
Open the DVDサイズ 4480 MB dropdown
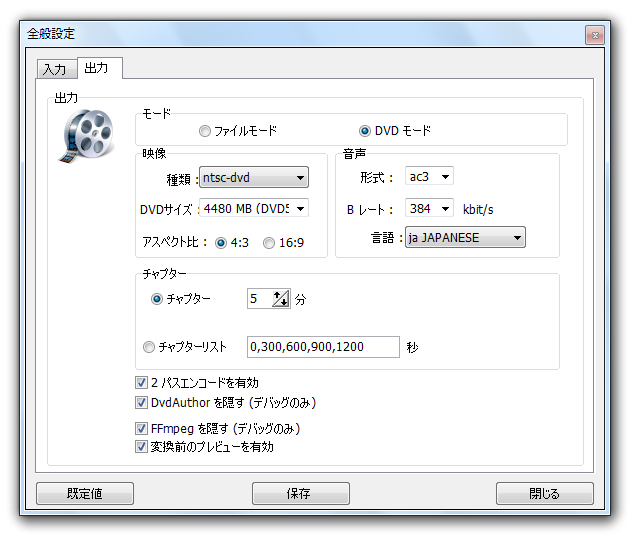(254, 209)
